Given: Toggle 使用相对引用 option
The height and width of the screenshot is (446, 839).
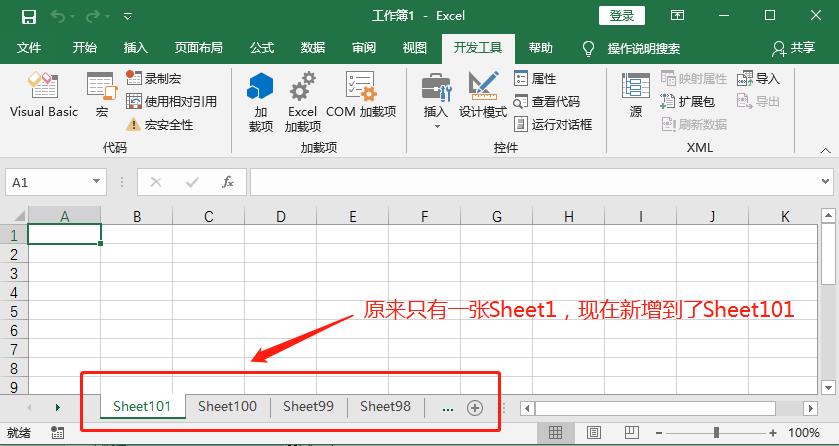Looking at the screenshot, I should 172,102.
